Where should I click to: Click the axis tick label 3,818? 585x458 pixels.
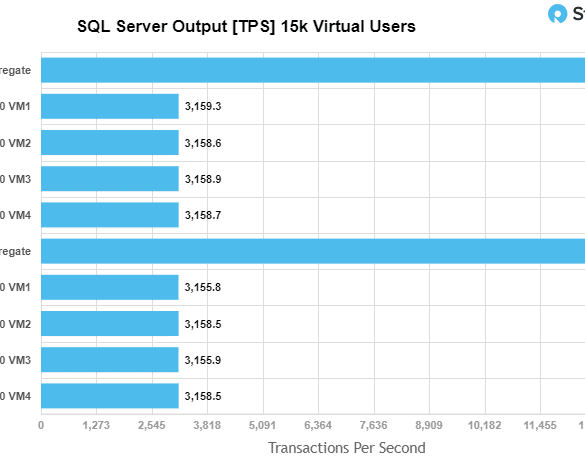207,425
